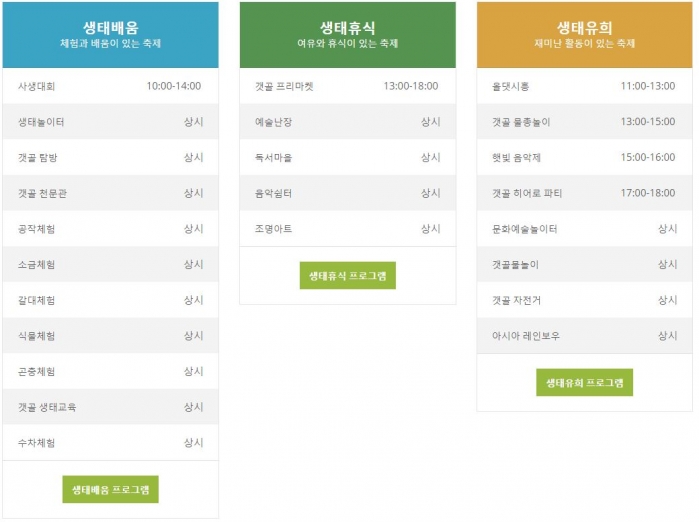Choose the 생태놀이터 row

(x=110, y=122)
